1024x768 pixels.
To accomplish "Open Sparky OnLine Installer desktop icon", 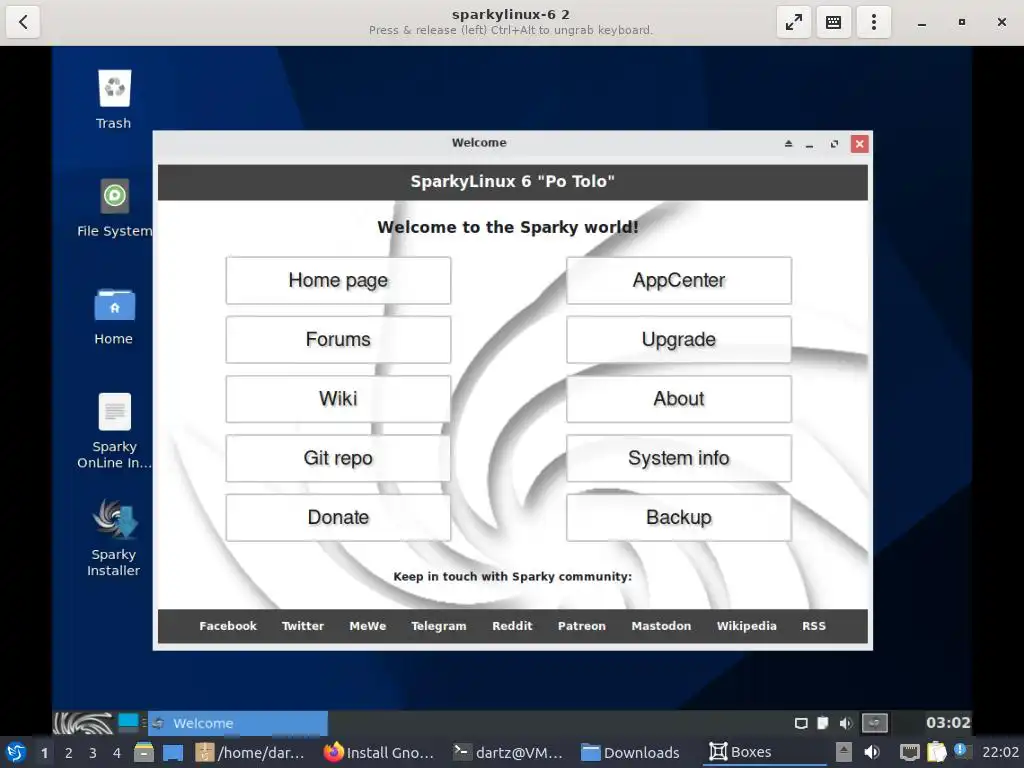I will (114, 412).
